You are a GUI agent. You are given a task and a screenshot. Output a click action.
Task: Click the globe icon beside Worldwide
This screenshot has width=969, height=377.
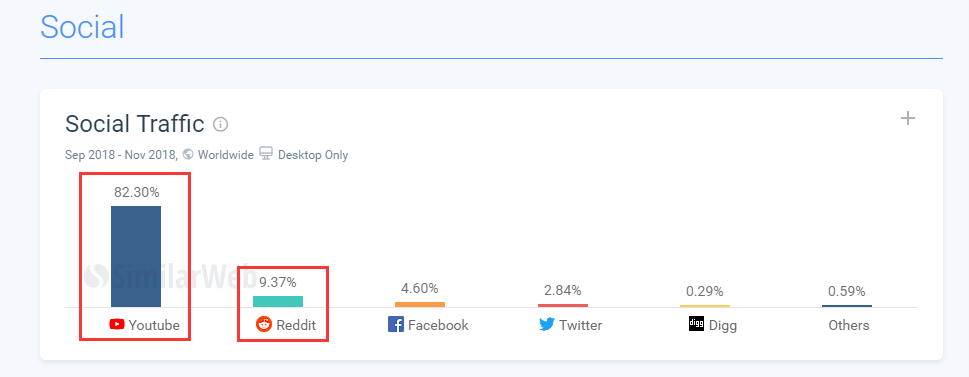[x=188, y=154]
